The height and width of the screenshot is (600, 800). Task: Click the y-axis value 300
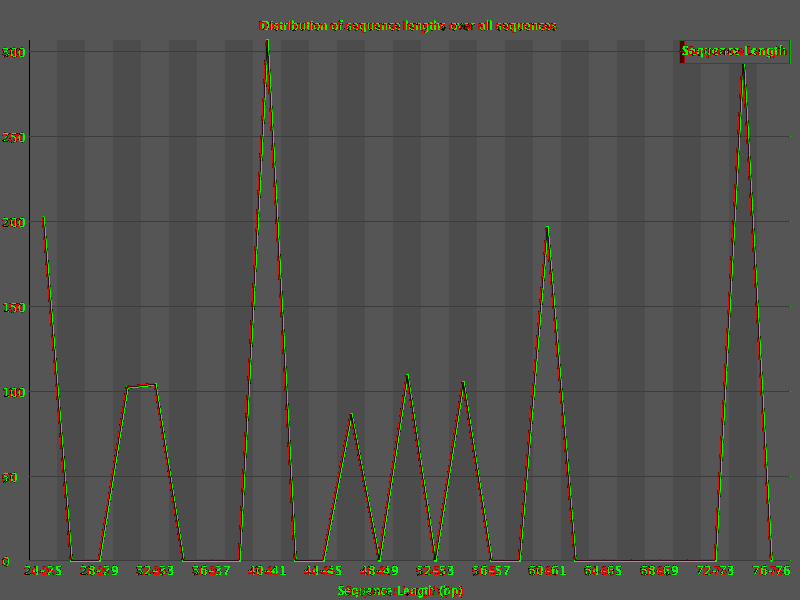[13, 52]
